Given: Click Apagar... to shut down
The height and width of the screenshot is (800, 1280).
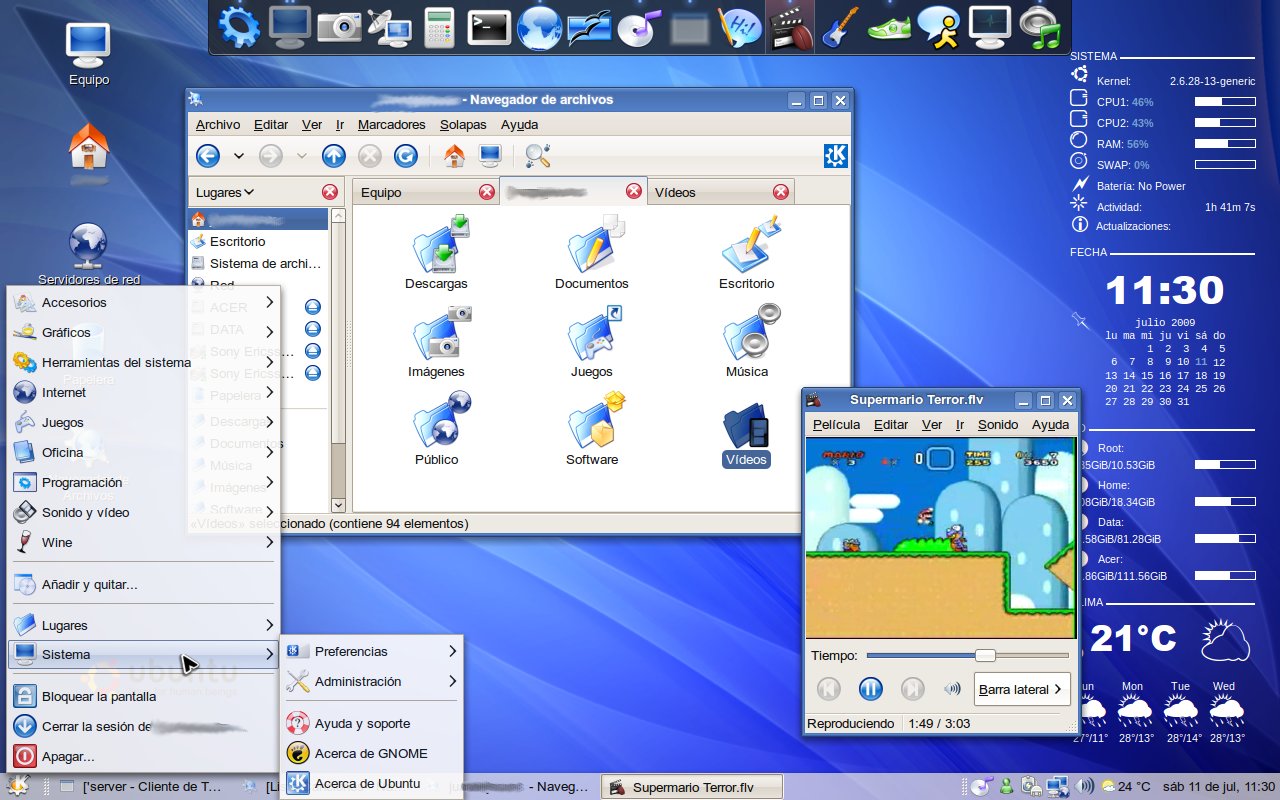Looking at the screenshot, I should coord(143,756).
